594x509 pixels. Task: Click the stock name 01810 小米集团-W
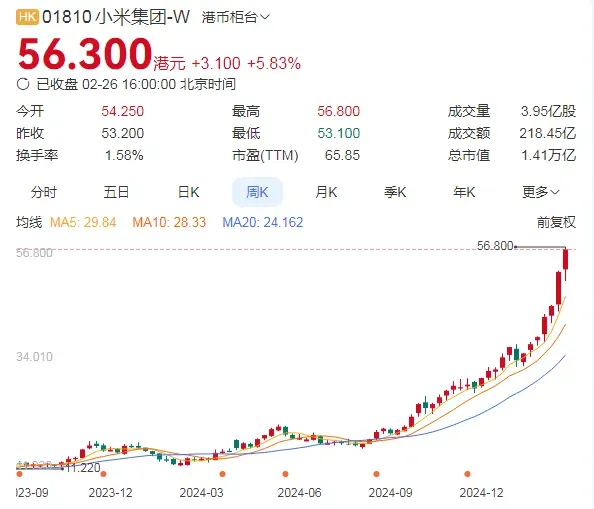(x=116, y=17)
